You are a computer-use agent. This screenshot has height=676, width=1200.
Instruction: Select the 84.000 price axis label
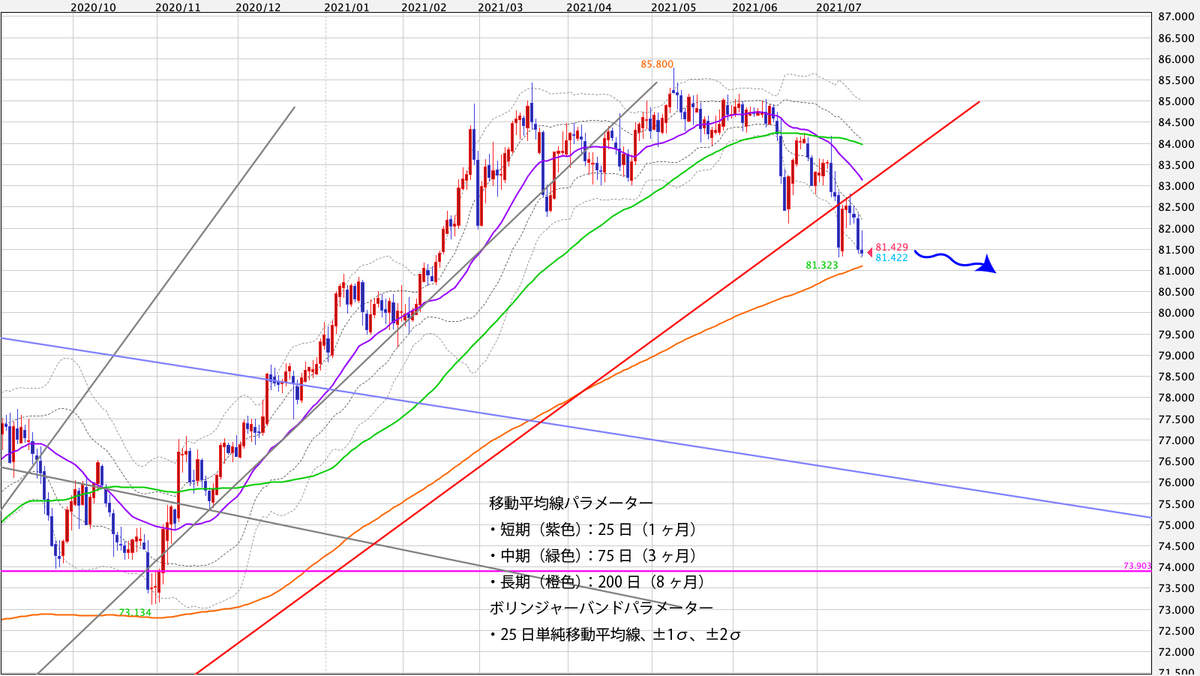coord(1178,144)
